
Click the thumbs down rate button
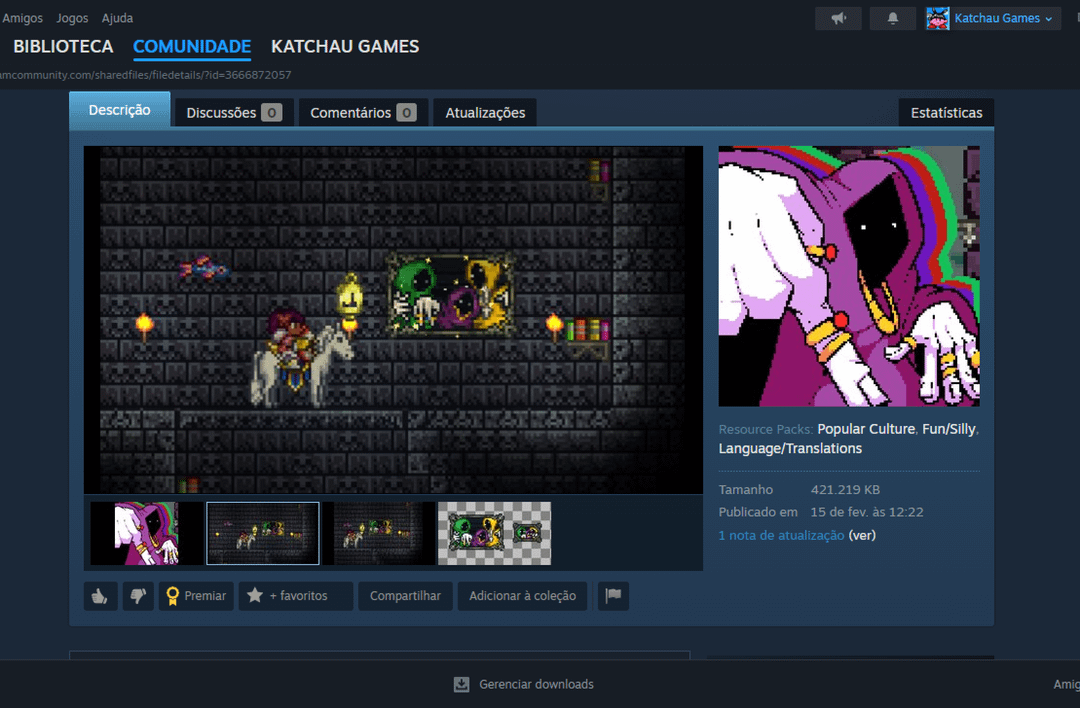(138, 596)
